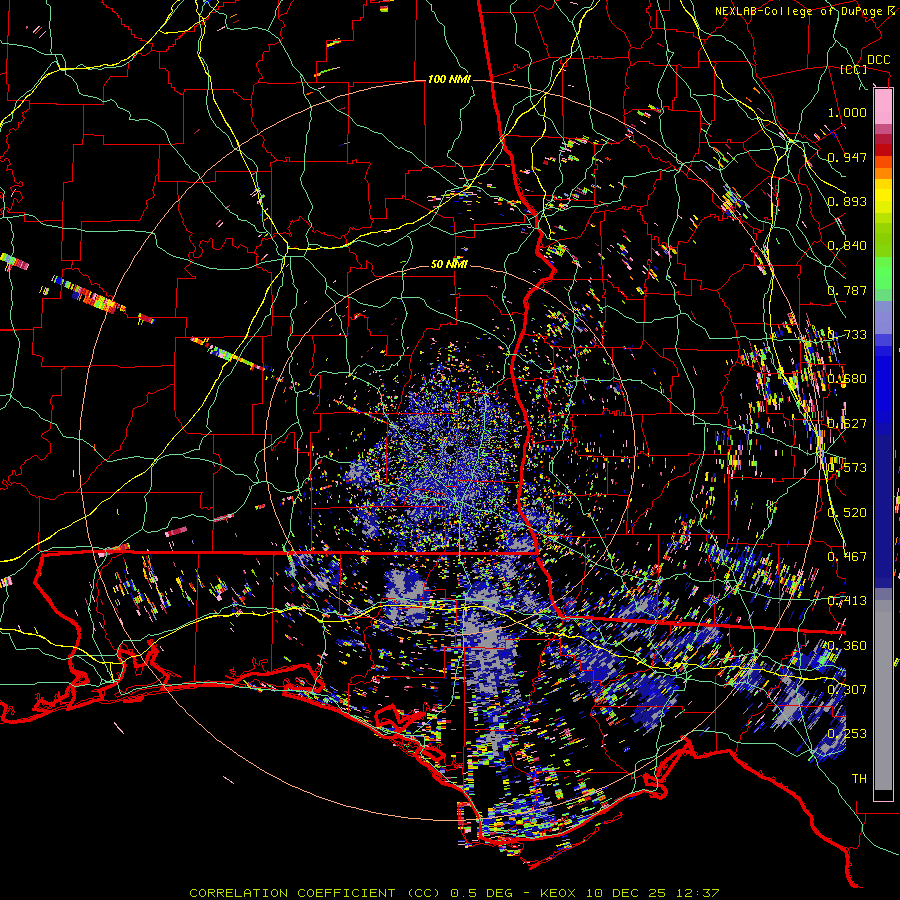Click the 0.413 scale value
The width and height of the screenshot is (900, 900).
tap(847, 600)
